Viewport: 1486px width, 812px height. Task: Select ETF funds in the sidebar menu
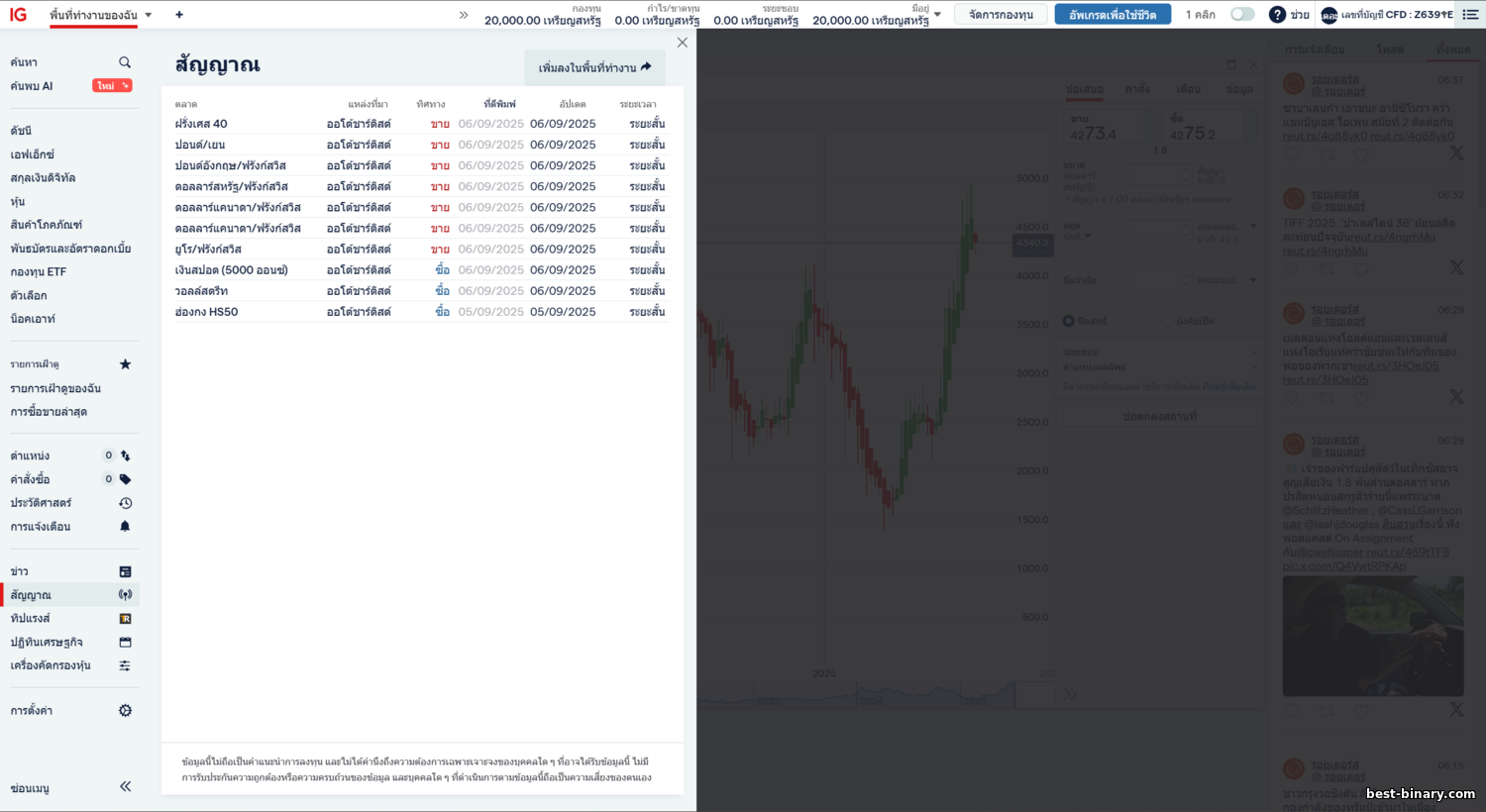[39, 272]
